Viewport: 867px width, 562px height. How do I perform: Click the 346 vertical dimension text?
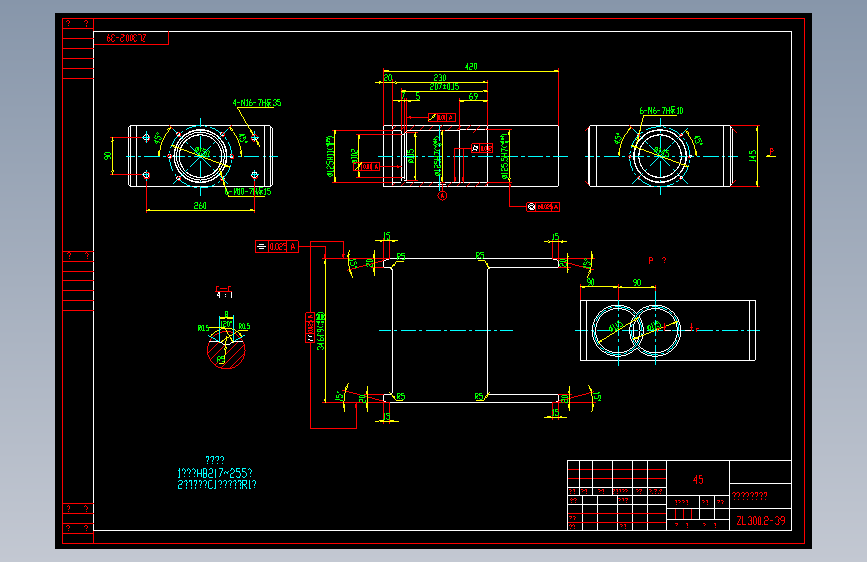(320, 331)
